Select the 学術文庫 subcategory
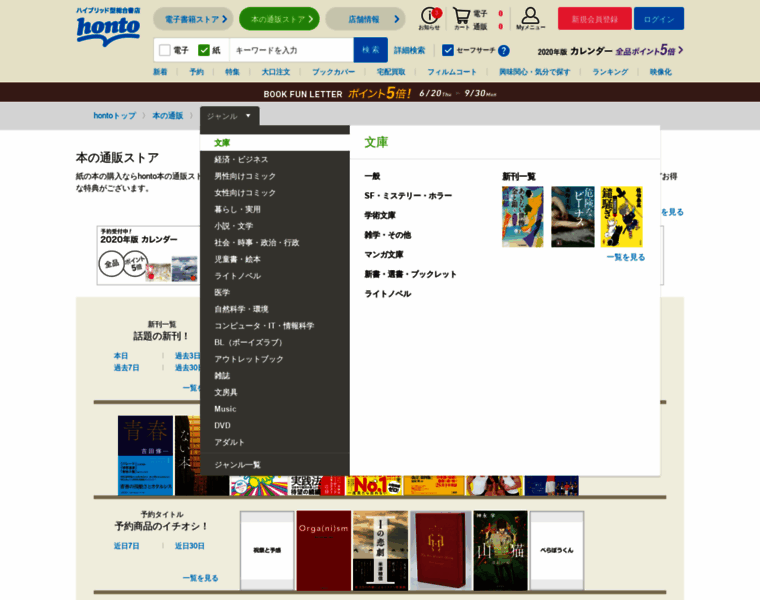The height and width of the screenshot is (600, 760). tap(380, 215)
